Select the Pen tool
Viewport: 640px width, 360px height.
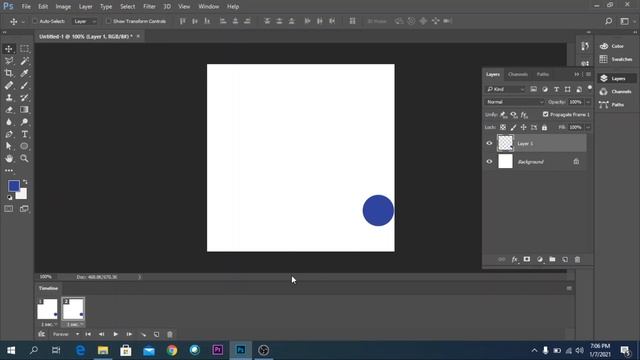9,134
